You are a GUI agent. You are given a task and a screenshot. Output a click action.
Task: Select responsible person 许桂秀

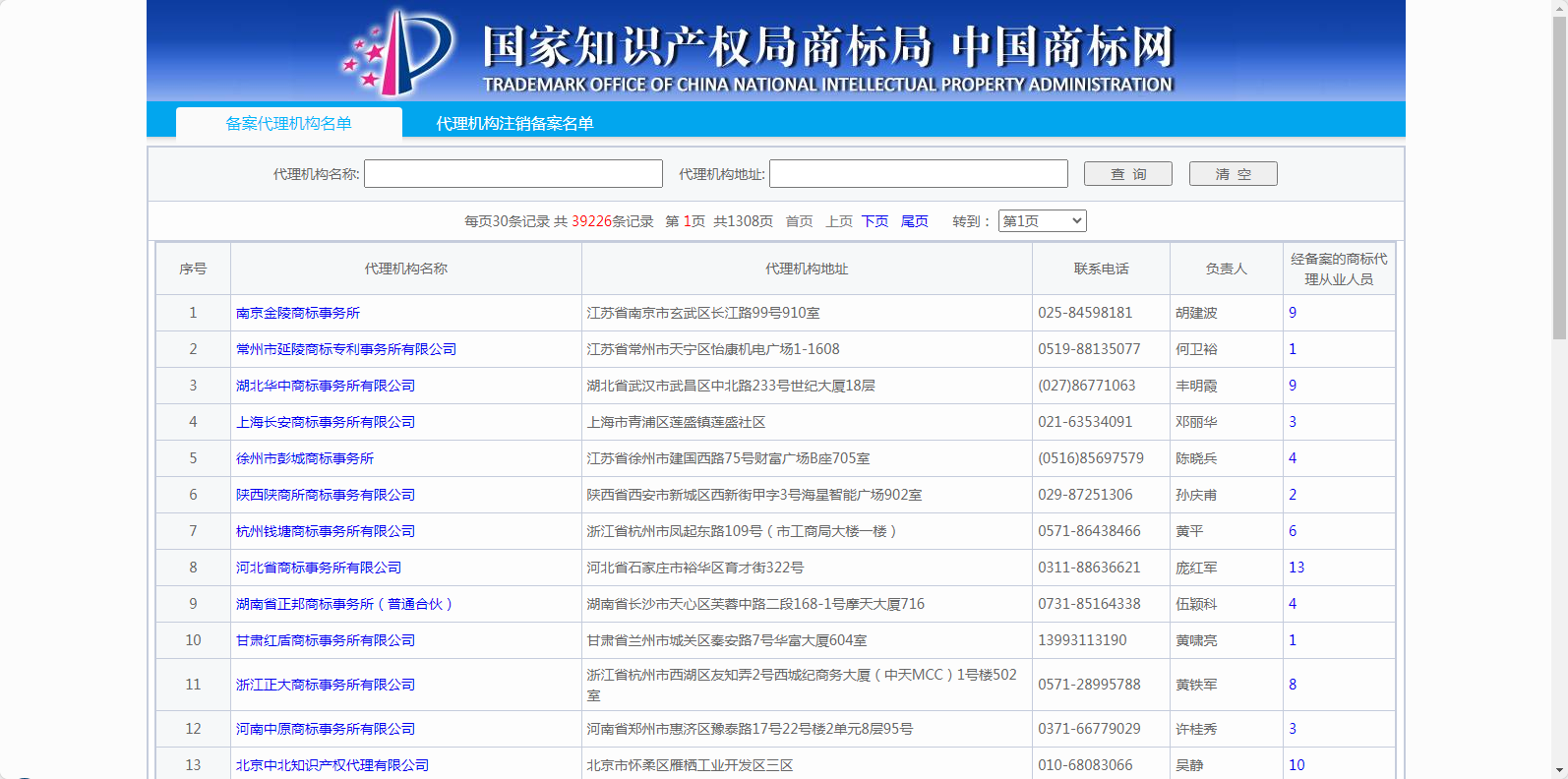[x=1196, y=729]
